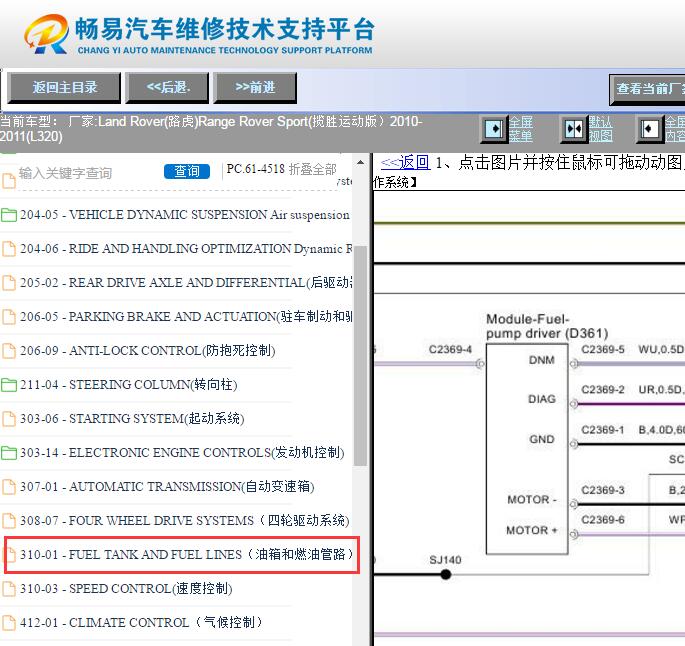Image resolution: width=685 pixels, height=646 pixels.
Task: Open 206-09 Anti-Lock Control entry
Action: pyautogui.click(x=148, y=350)
